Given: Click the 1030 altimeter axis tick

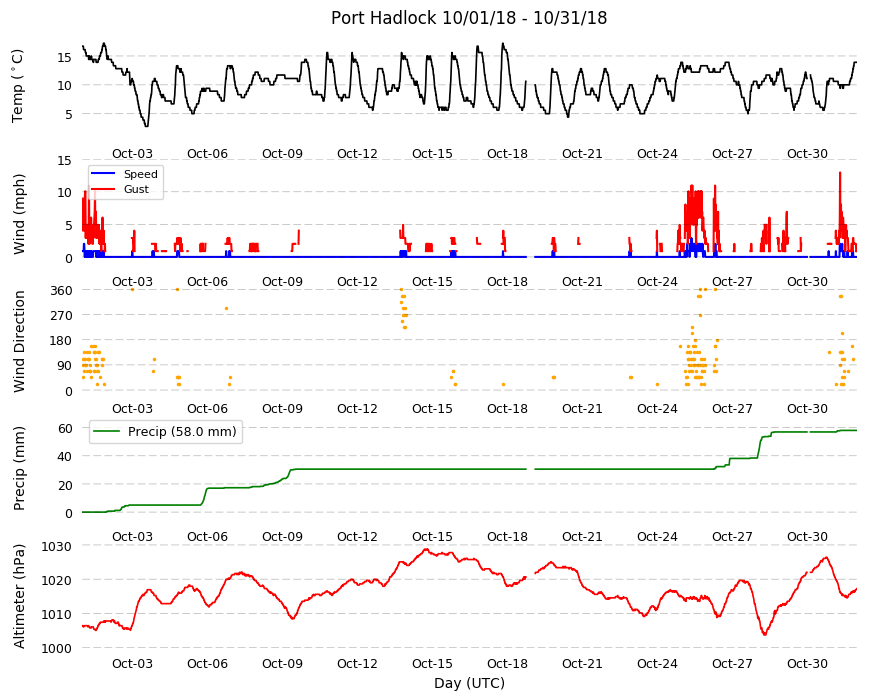Looking at the screenshot, I should point(57,546).
